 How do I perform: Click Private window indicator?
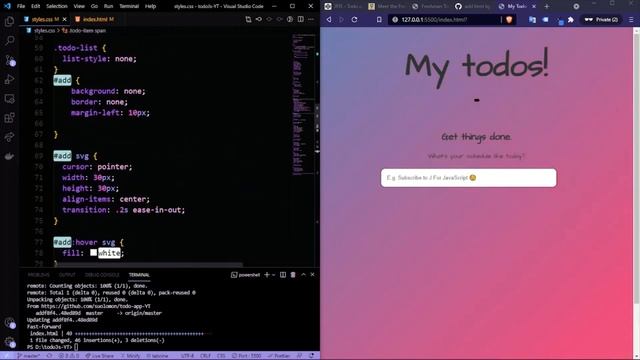click(x=601, y=20)
